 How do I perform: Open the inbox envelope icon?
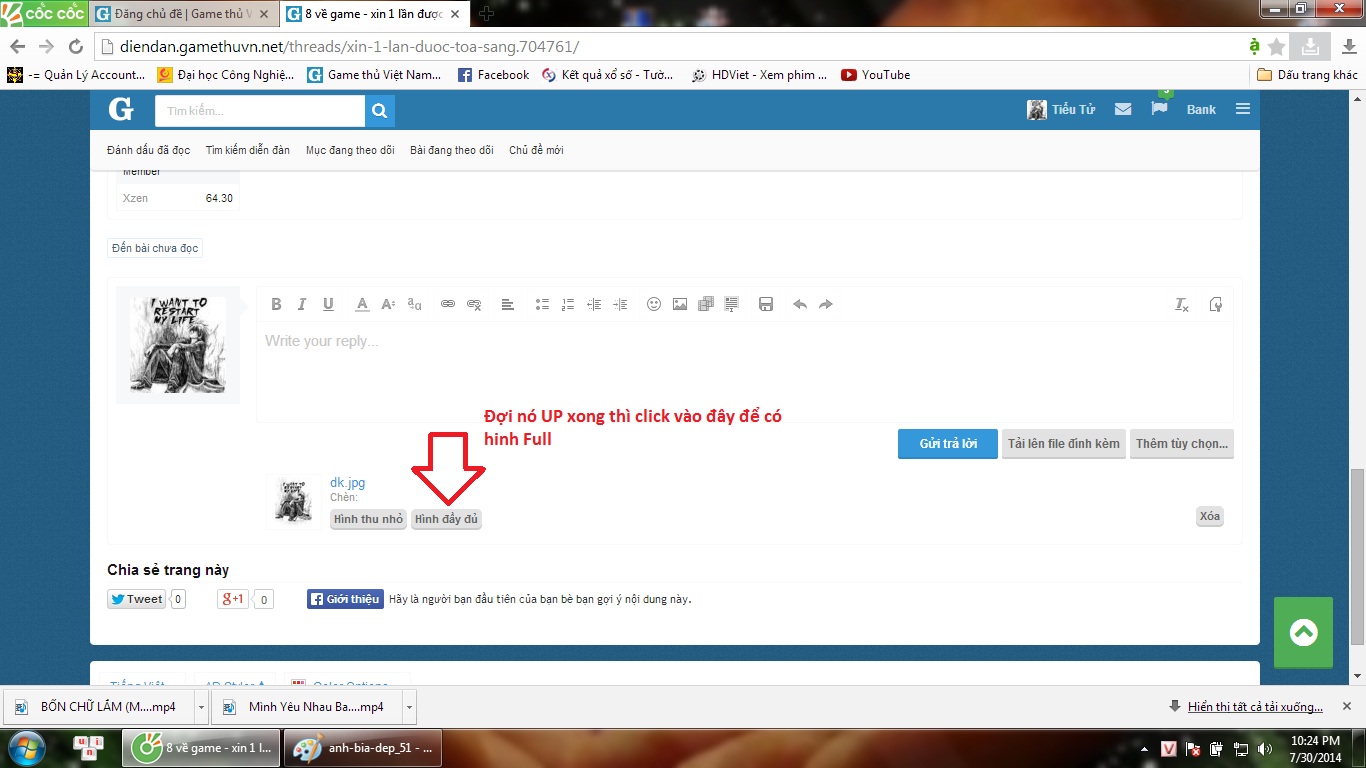[1123, 109]
